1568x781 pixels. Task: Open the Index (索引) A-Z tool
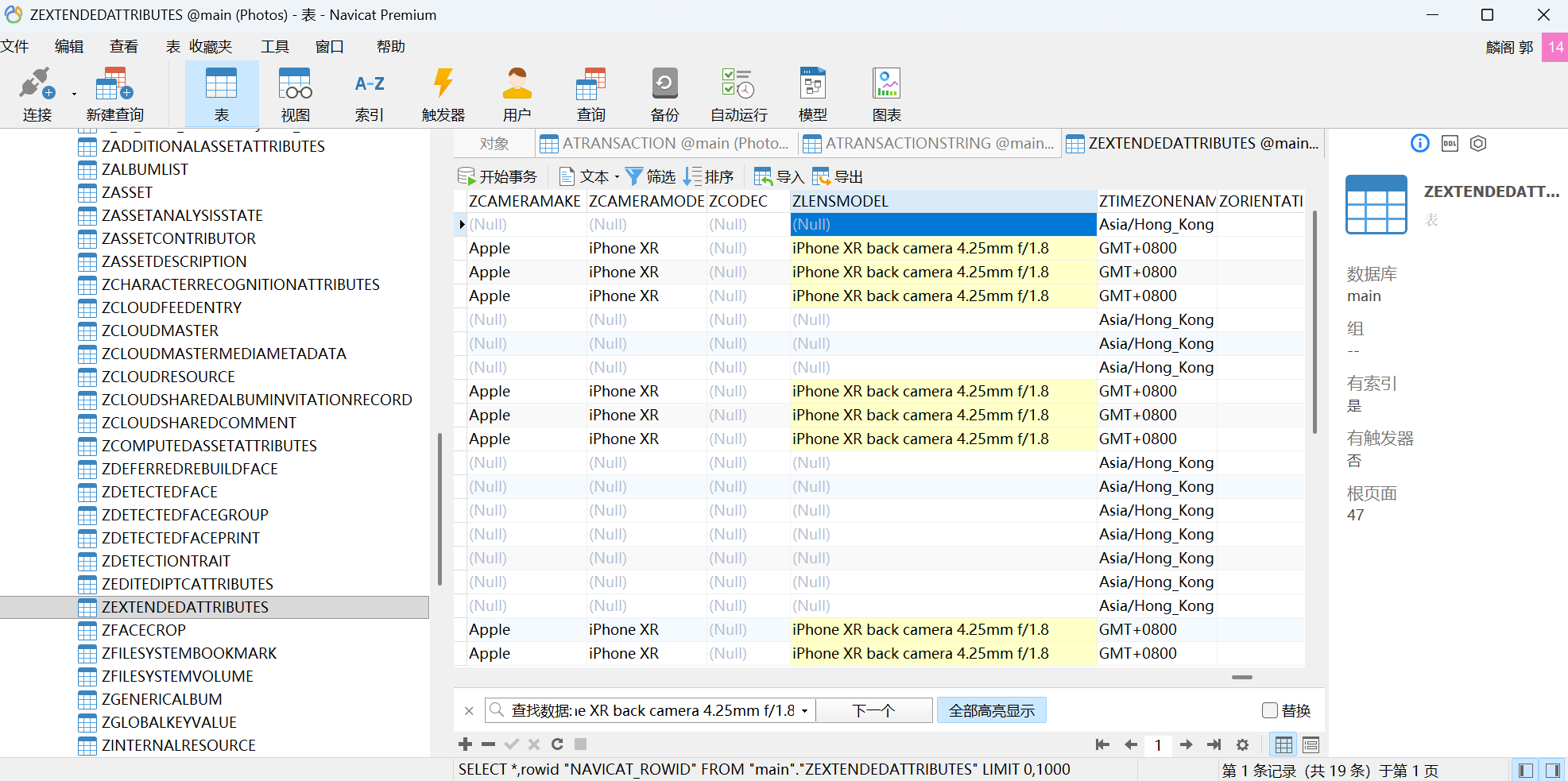tap(370, 84)
